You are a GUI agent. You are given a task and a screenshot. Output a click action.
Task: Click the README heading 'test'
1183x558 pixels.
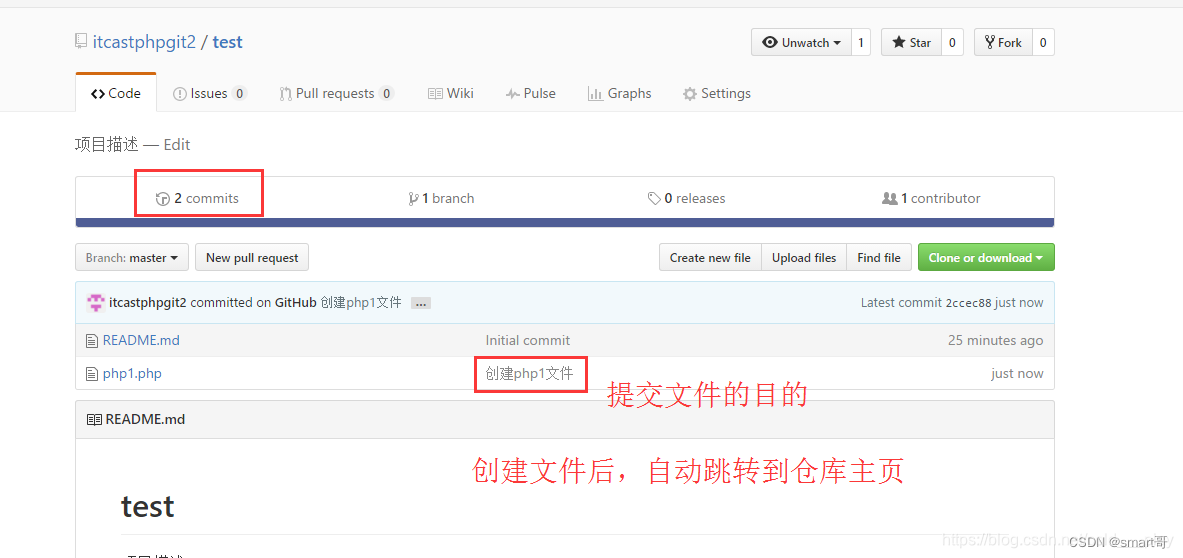[148, 506]
